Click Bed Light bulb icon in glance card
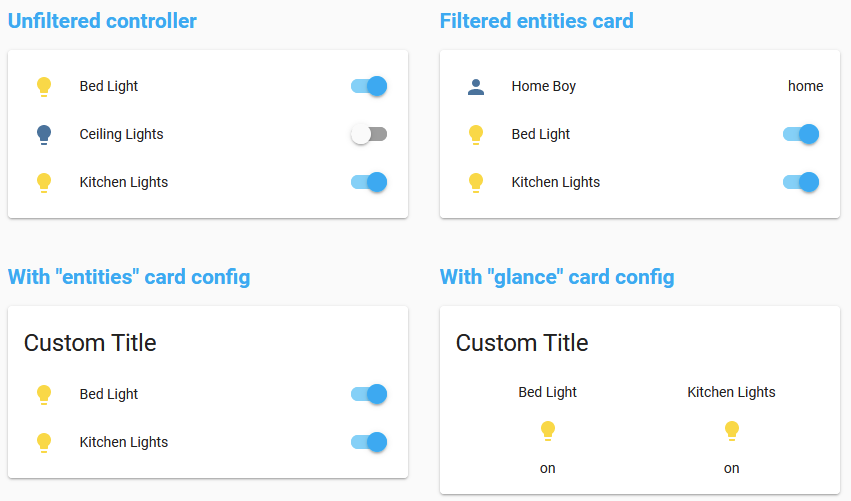The height and width of the screenshot is (501, 851). click(x=548, y=431)
